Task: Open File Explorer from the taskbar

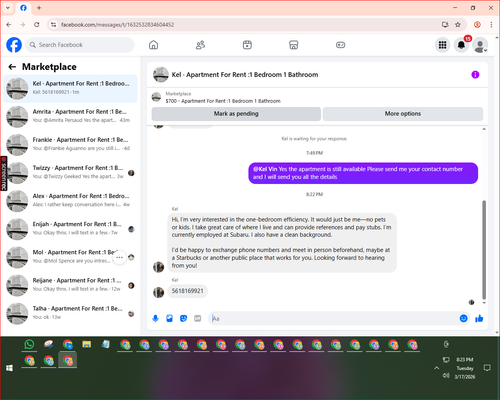Action: click(x=87, y=344)
